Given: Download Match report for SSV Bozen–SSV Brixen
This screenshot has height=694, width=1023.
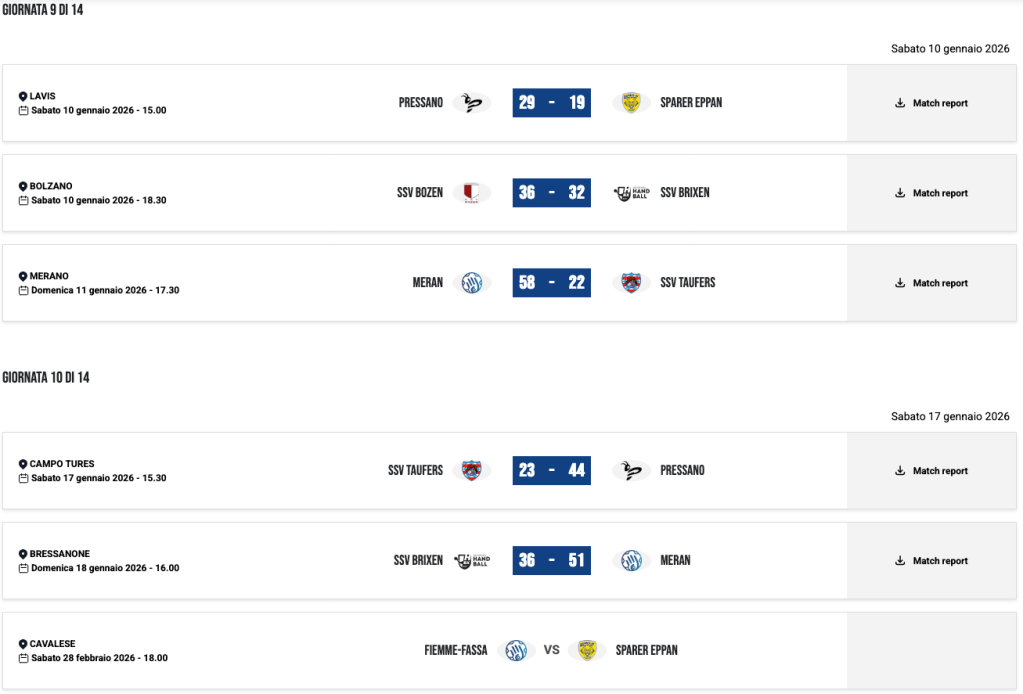Looking at the screenshot, I should click(x=931, y=193).
